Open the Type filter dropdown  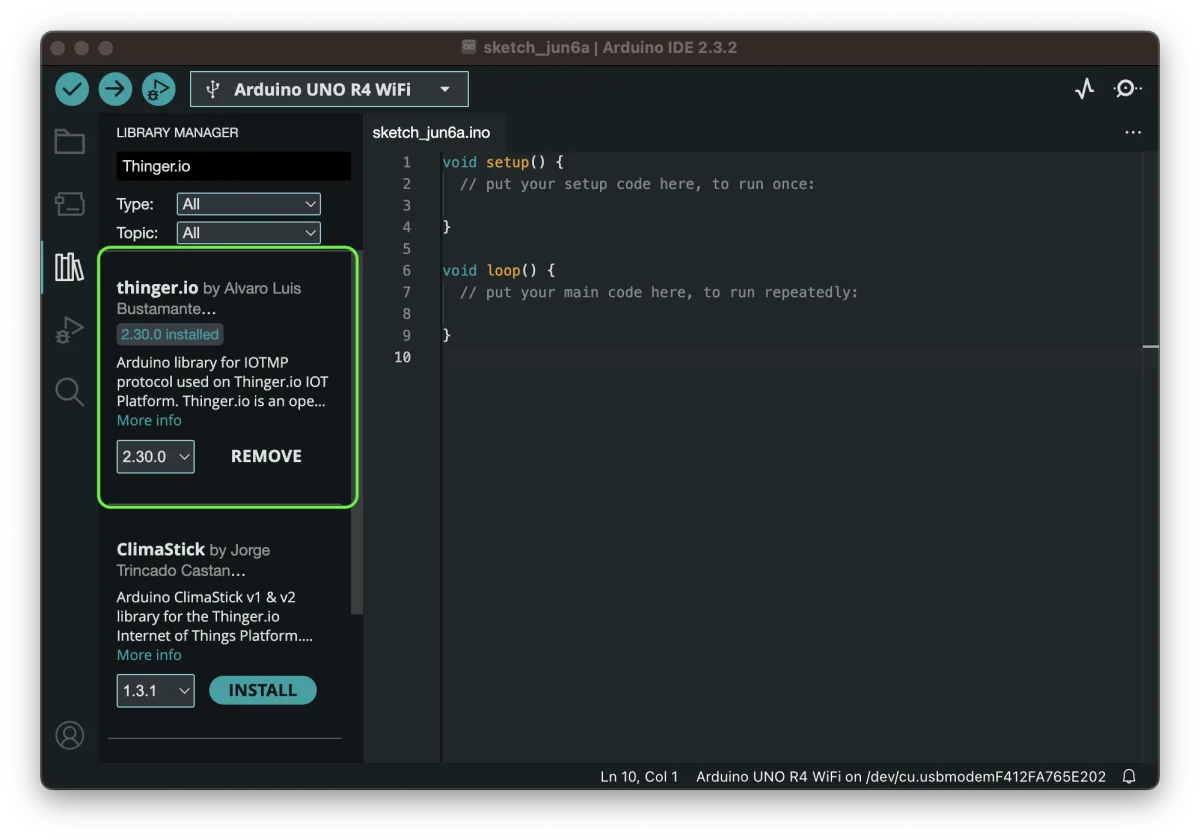click(249, 204)
